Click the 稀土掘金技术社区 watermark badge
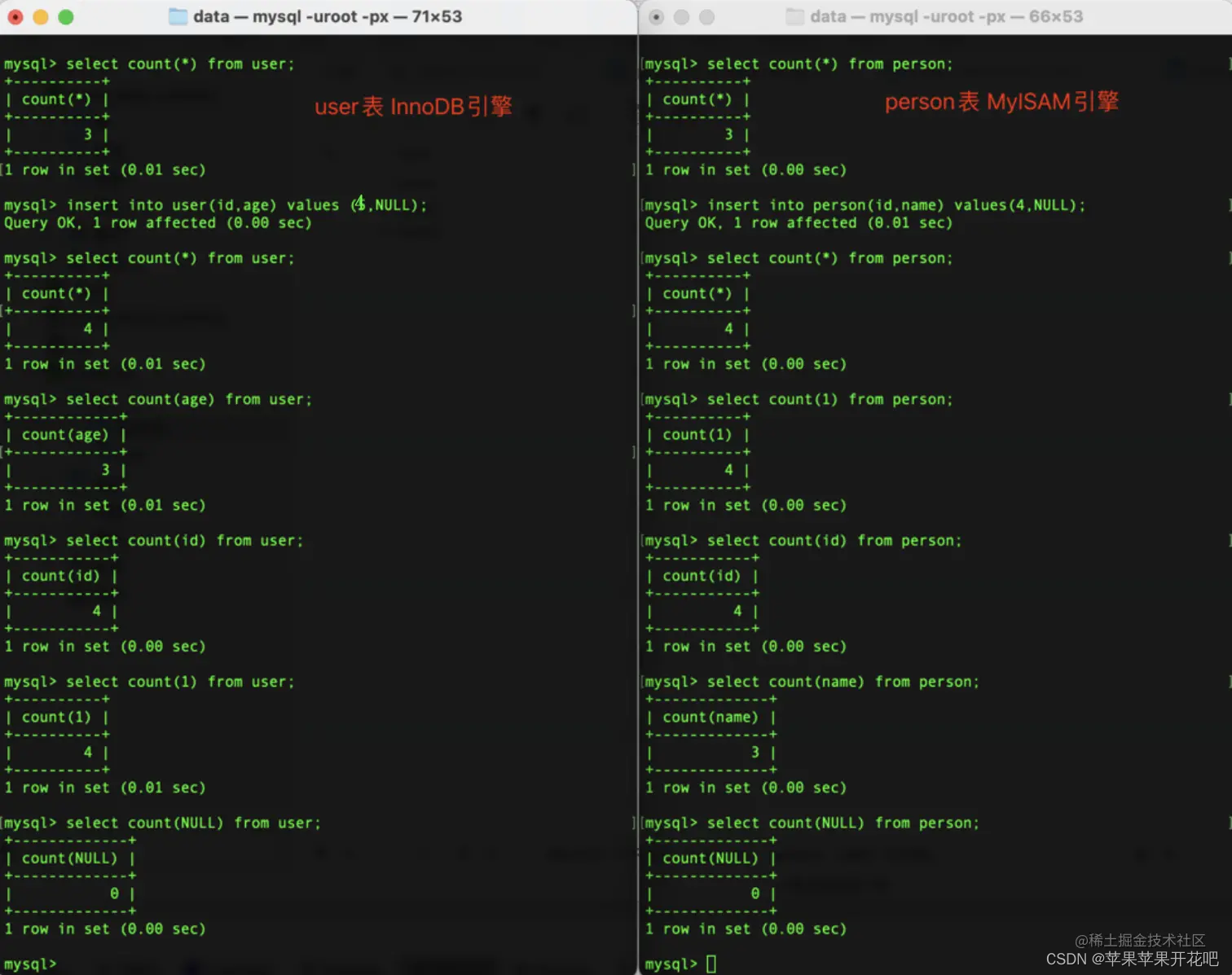1232x975 pixels. 1141,941
